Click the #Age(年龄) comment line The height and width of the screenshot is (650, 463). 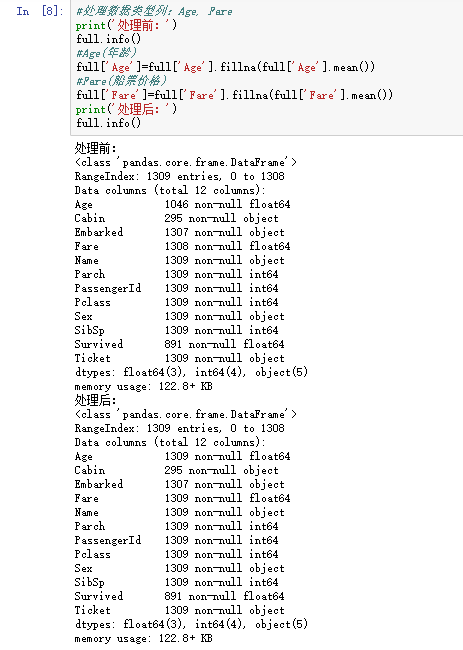pyautogui.click(x=106, y=53)
